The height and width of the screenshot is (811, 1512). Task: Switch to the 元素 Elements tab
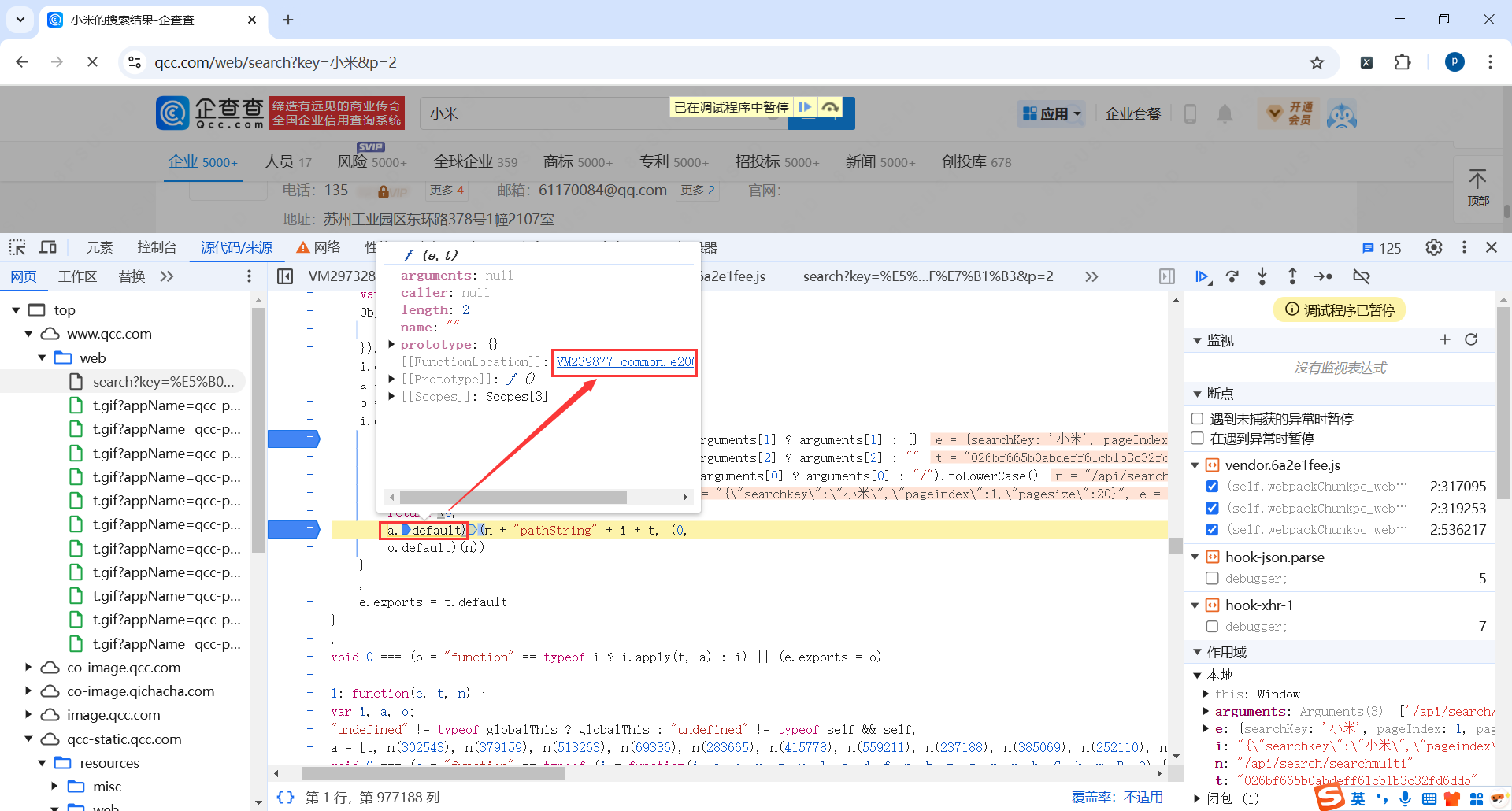[x=99, y=247]
